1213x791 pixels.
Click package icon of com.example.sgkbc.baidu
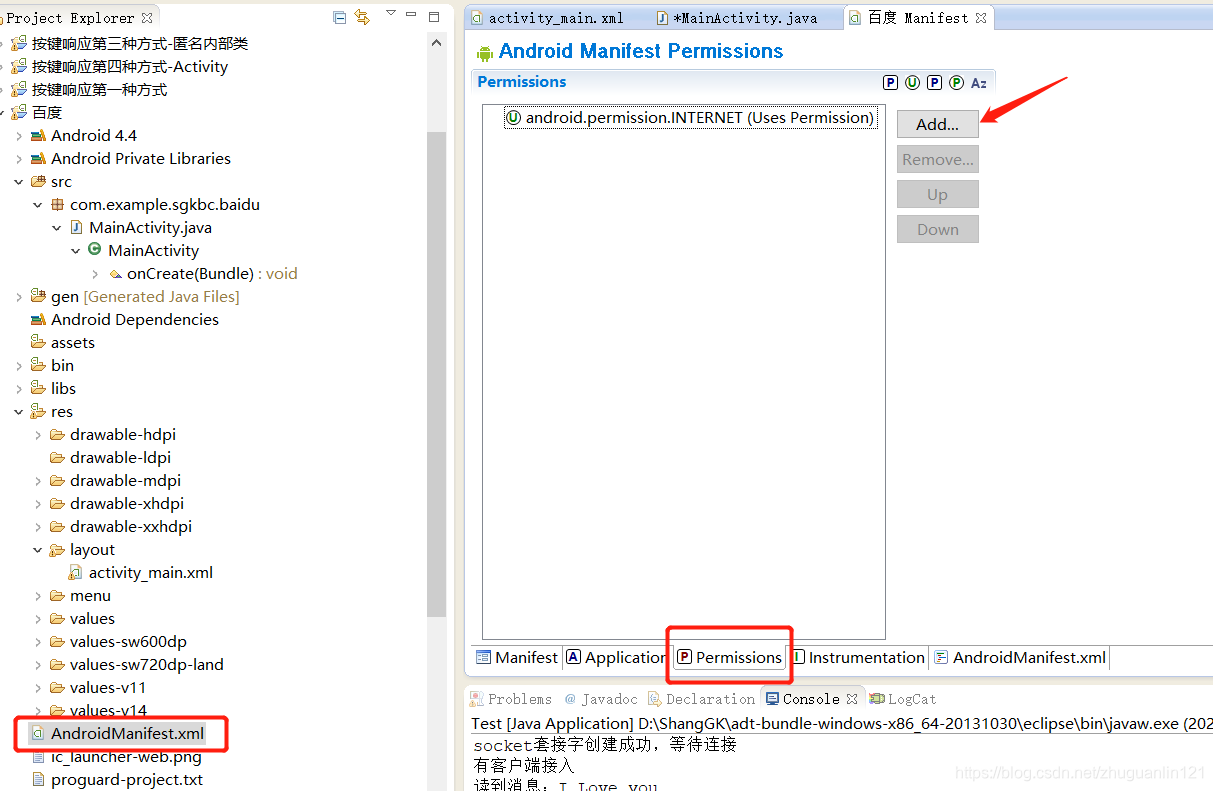[58, 205]
